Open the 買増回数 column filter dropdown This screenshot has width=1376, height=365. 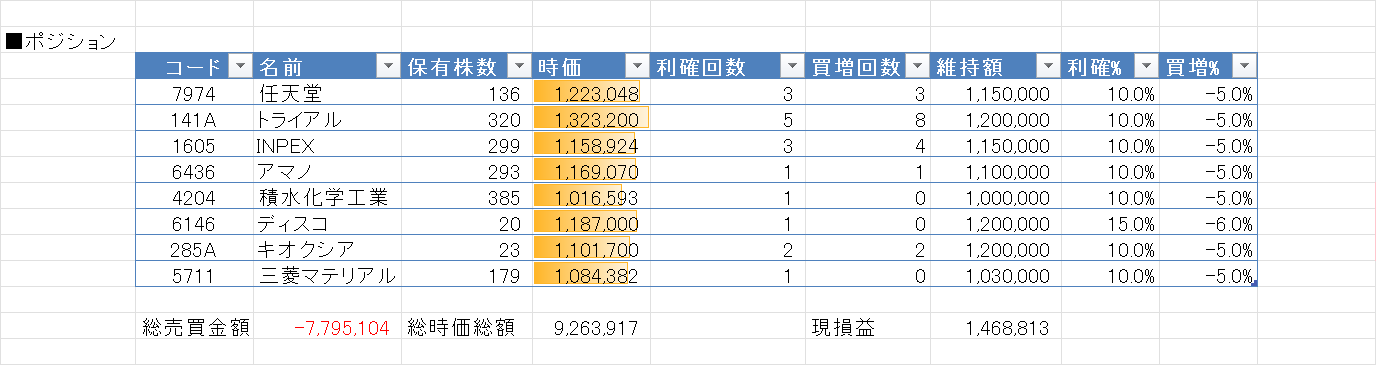(x=917, y=67)
